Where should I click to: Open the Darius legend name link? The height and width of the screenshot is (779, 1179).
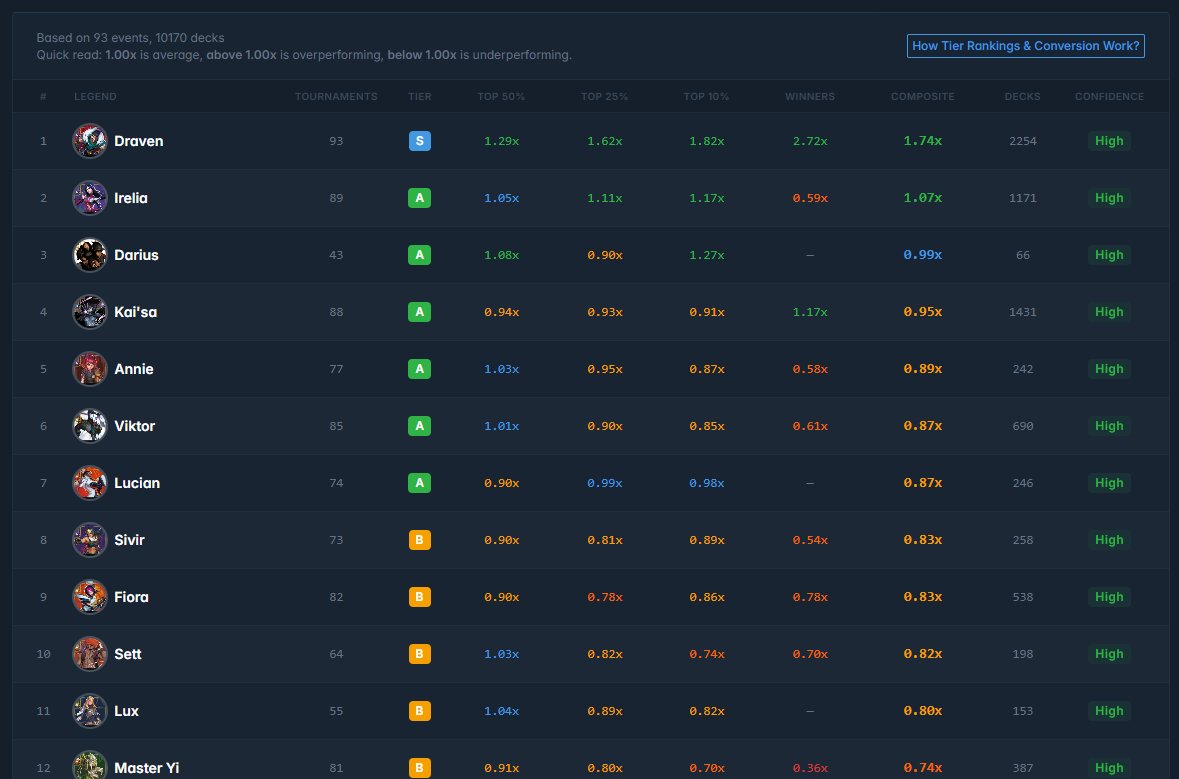tap(136, 255)
